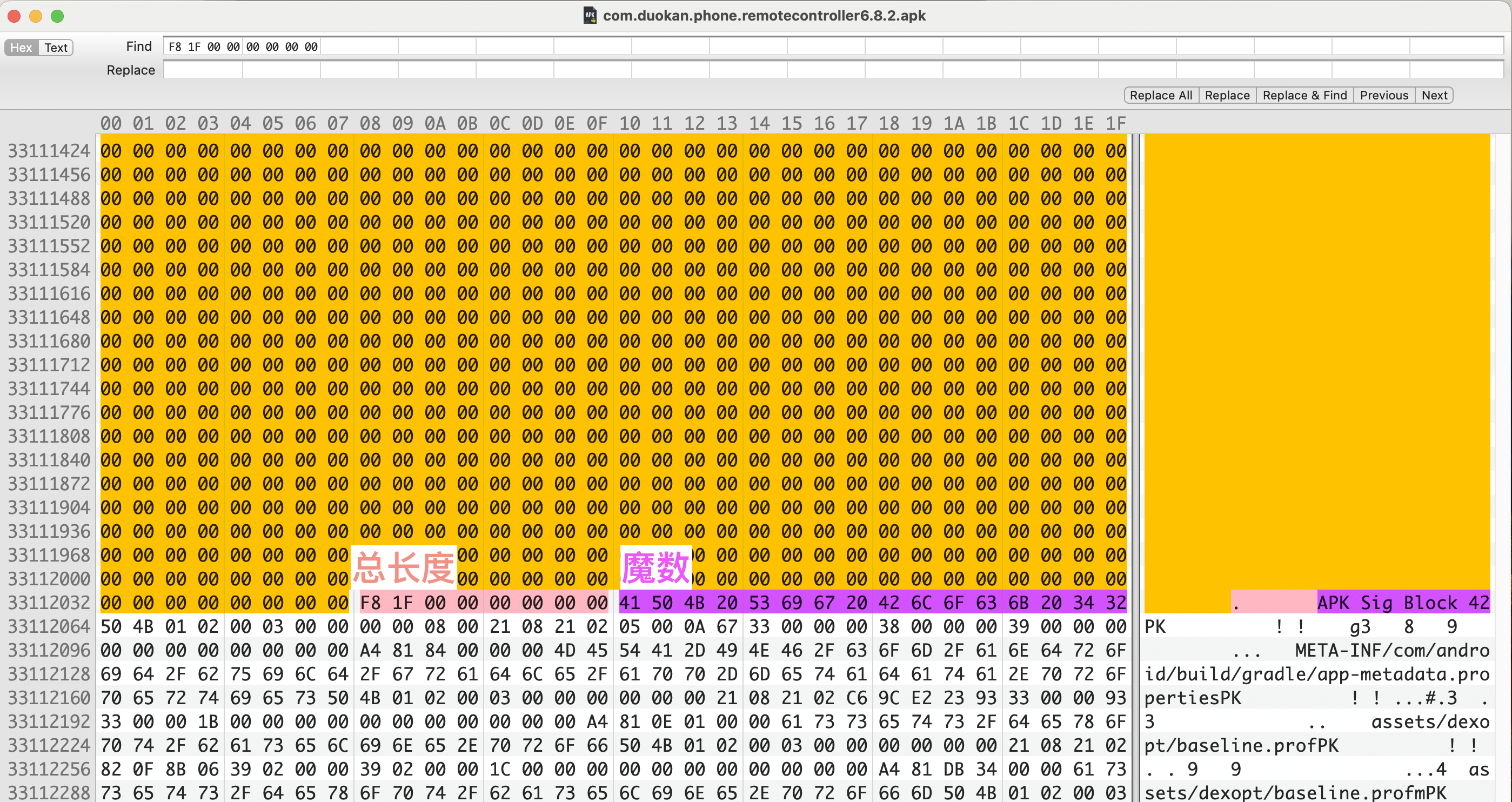This screenshot has width=1512, height=802.
Task: Select byte F8 in pink highlighted block
Action: 370,603
